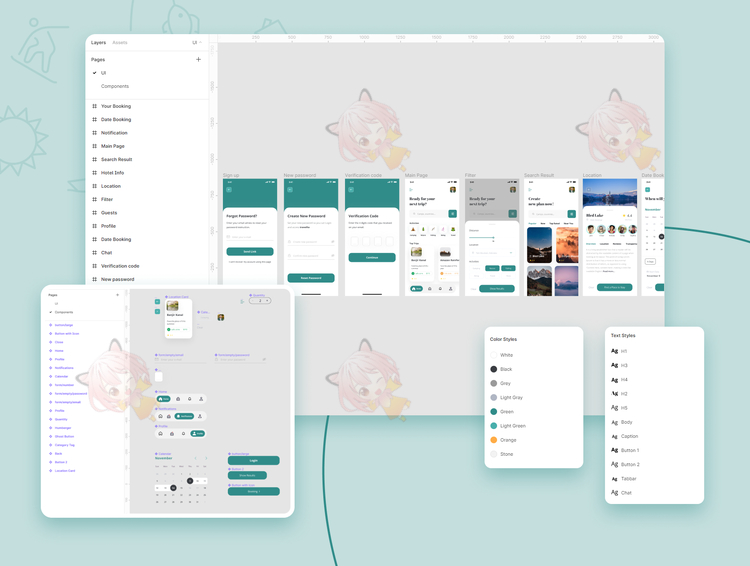Click Show Results button in Filter frame
The width and height of the screenshot is (750, 566).
[x=497, y=289]
